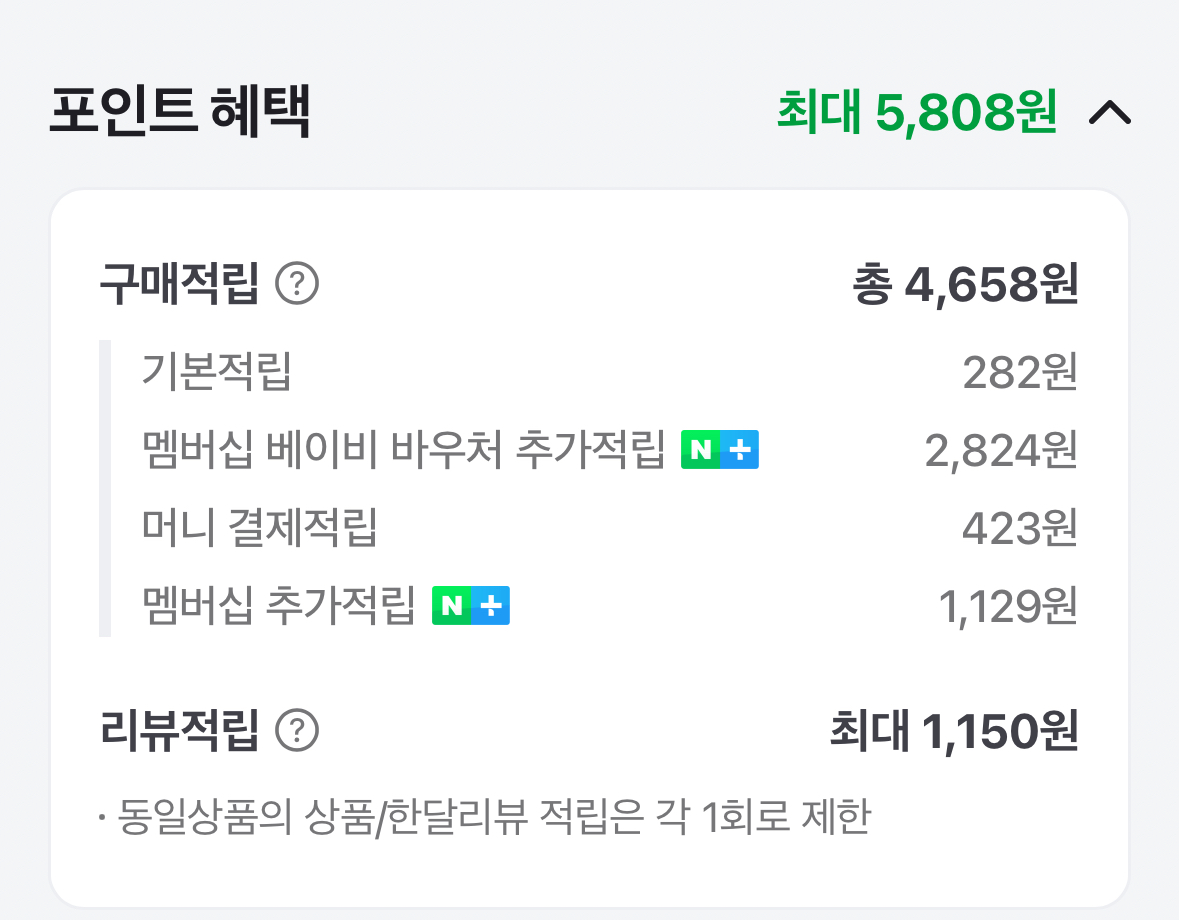
Task: Select the 기본적립 row label
Action: 217,374
